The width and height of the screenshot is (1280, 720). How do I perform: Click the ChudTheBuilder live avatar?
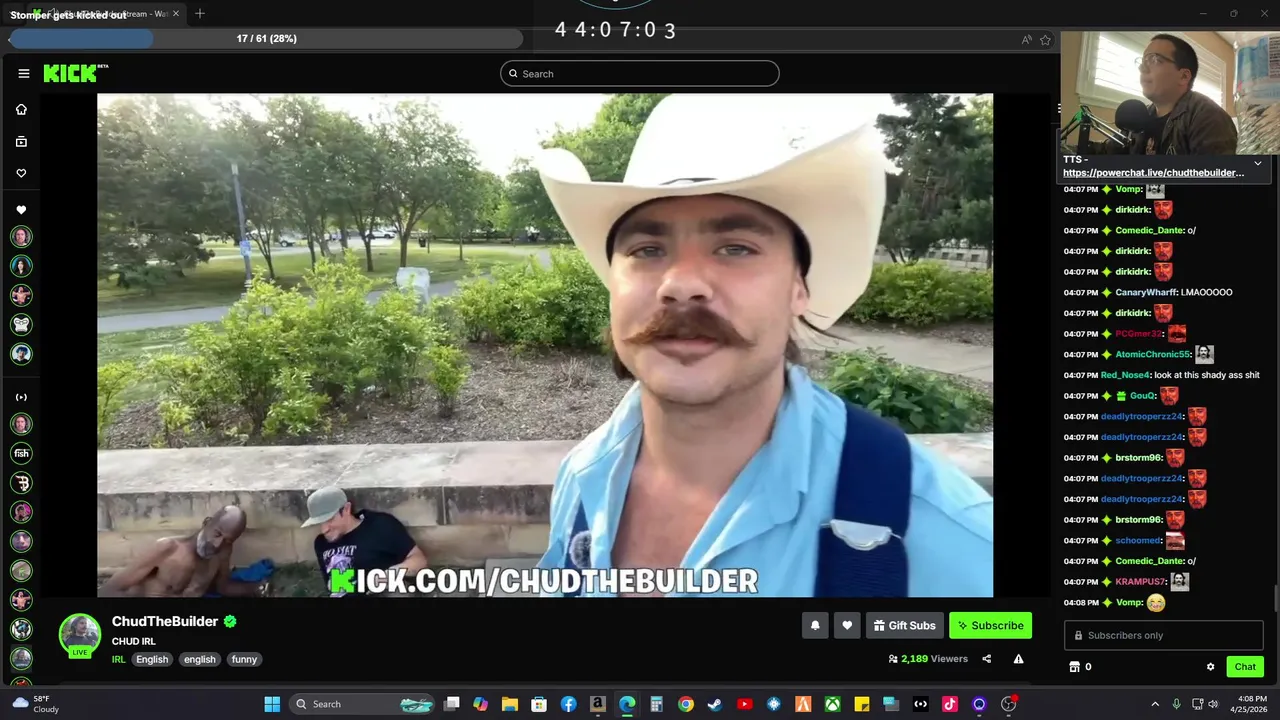tap(80, 635)
